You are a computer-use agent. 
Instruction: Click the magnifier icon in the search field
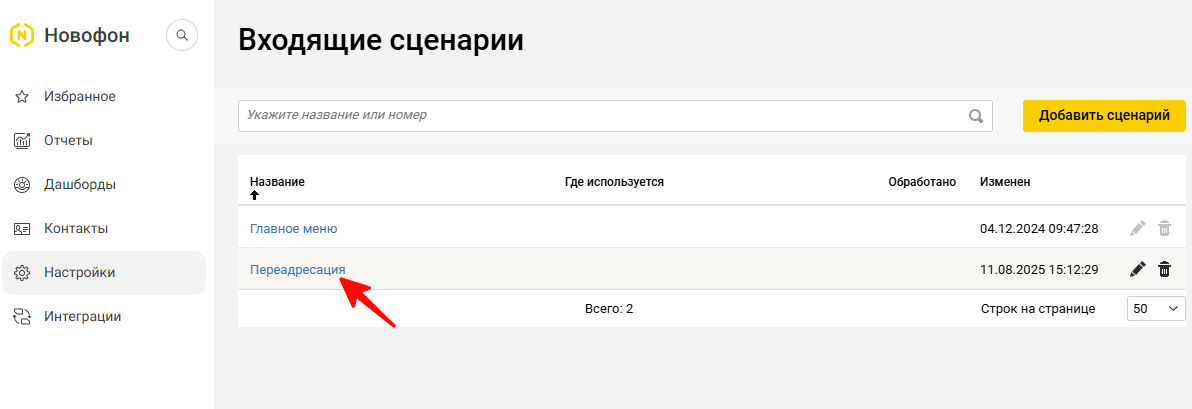(976, 116)
